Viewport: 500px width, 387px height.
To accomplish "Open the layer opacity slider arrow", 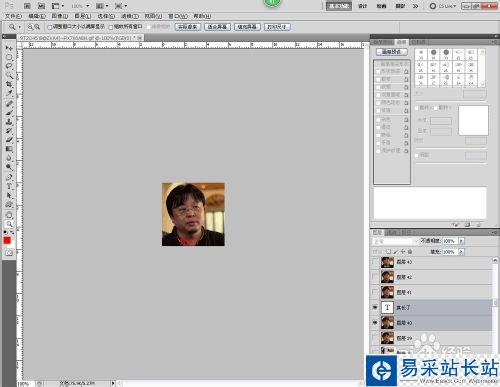I will 461,241.
